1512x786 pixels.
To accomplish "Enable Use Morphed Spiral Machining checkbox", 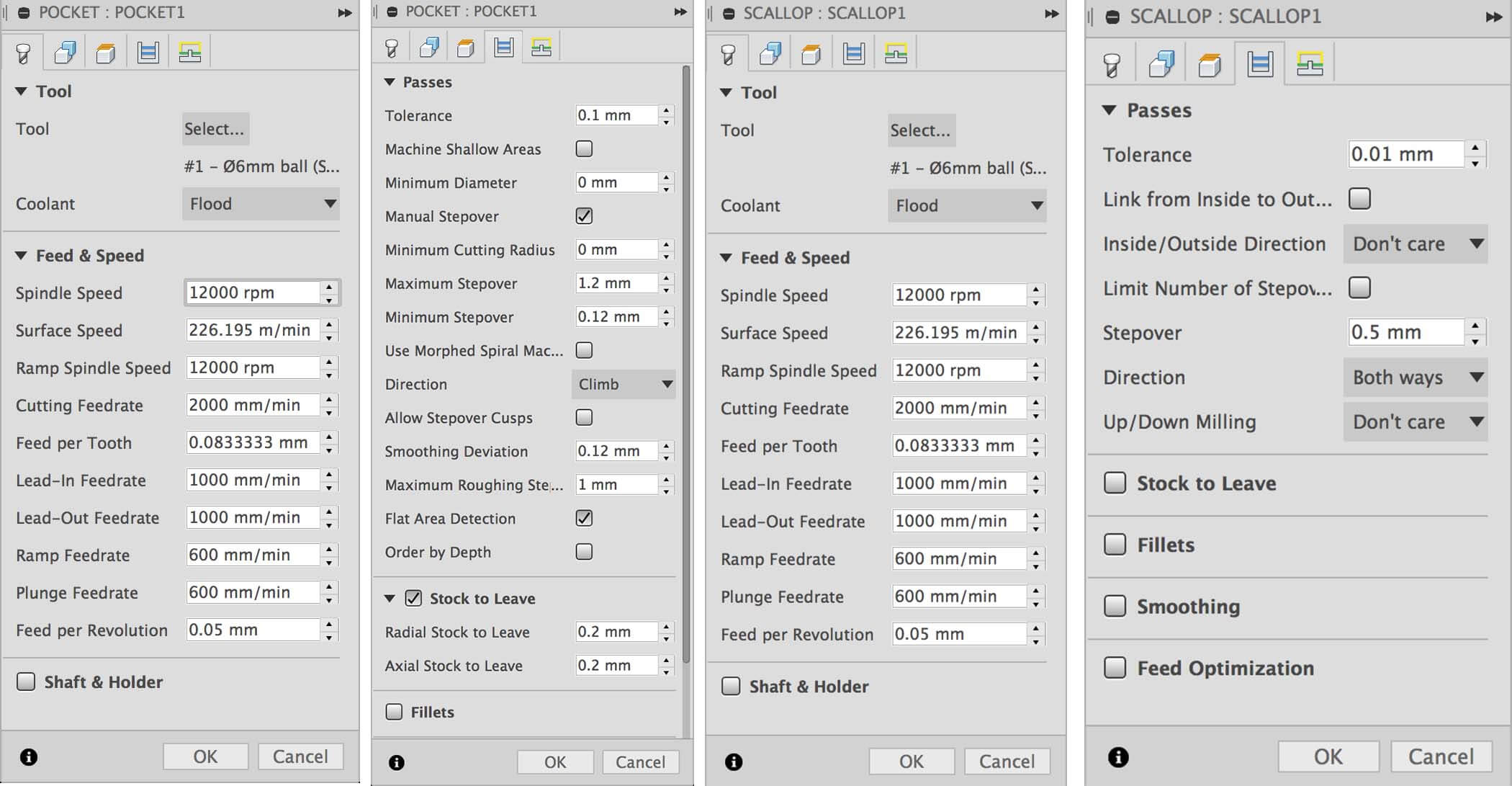I will [x=584, y=350].
